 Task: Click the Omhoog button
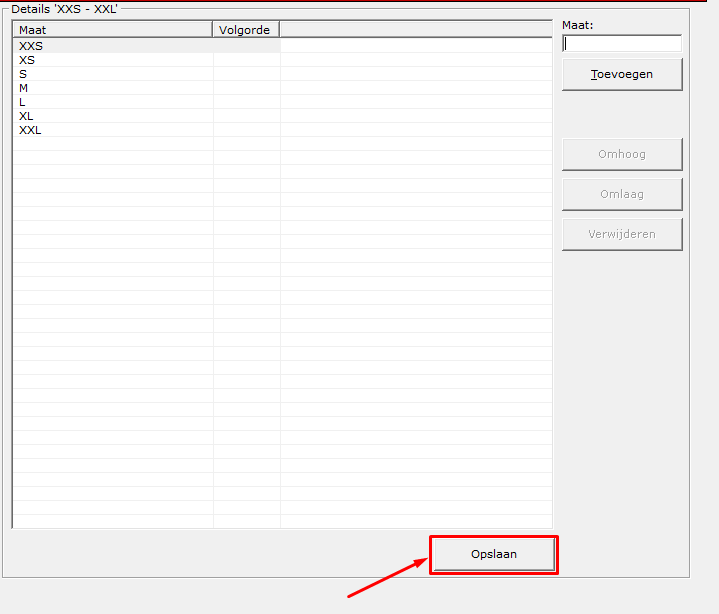(x=622, y=154)
